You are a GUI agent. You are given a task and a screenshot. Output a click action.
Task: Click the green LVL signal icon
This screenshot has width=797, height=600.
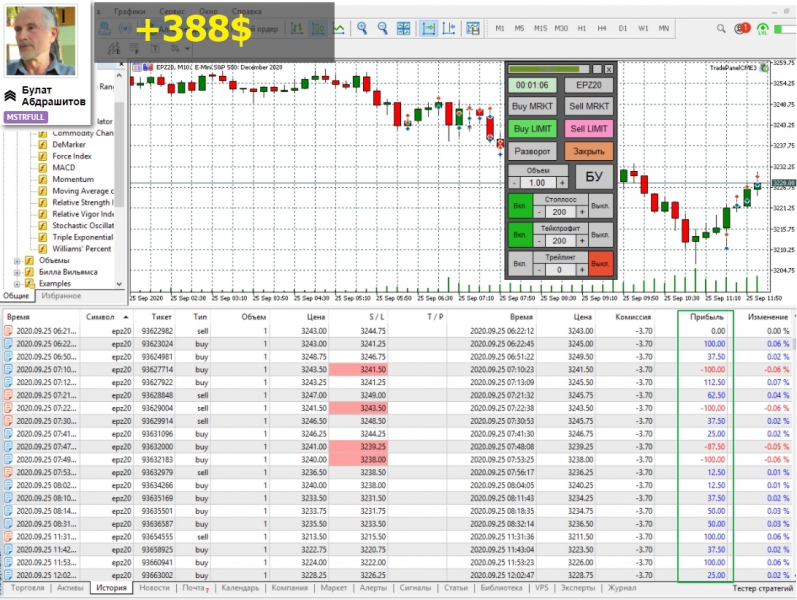point(762,29)
